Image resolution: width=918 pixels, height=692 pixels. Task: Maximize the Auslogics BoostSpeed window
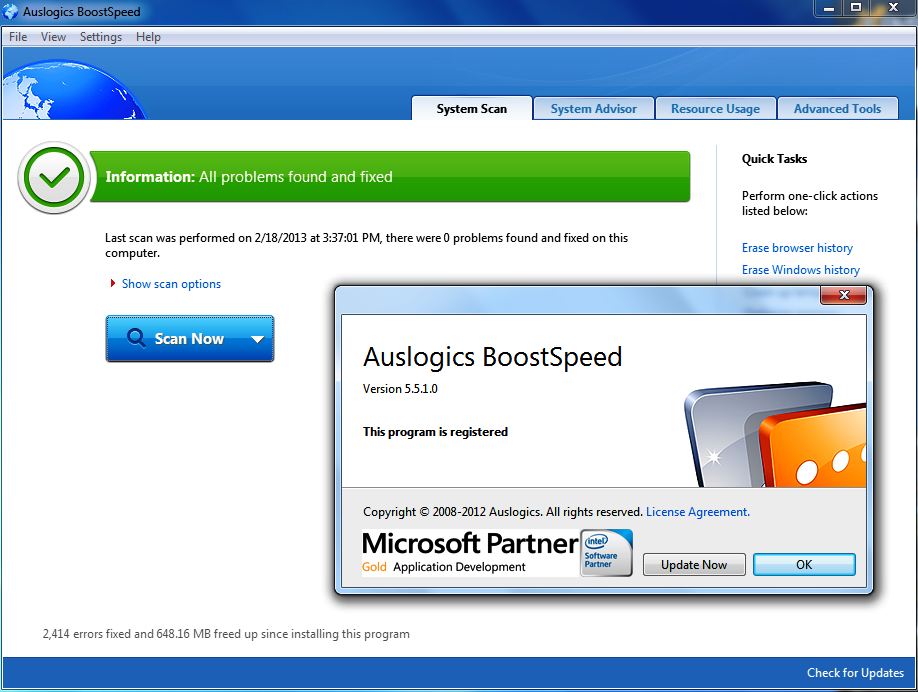(x=856, y=8)
